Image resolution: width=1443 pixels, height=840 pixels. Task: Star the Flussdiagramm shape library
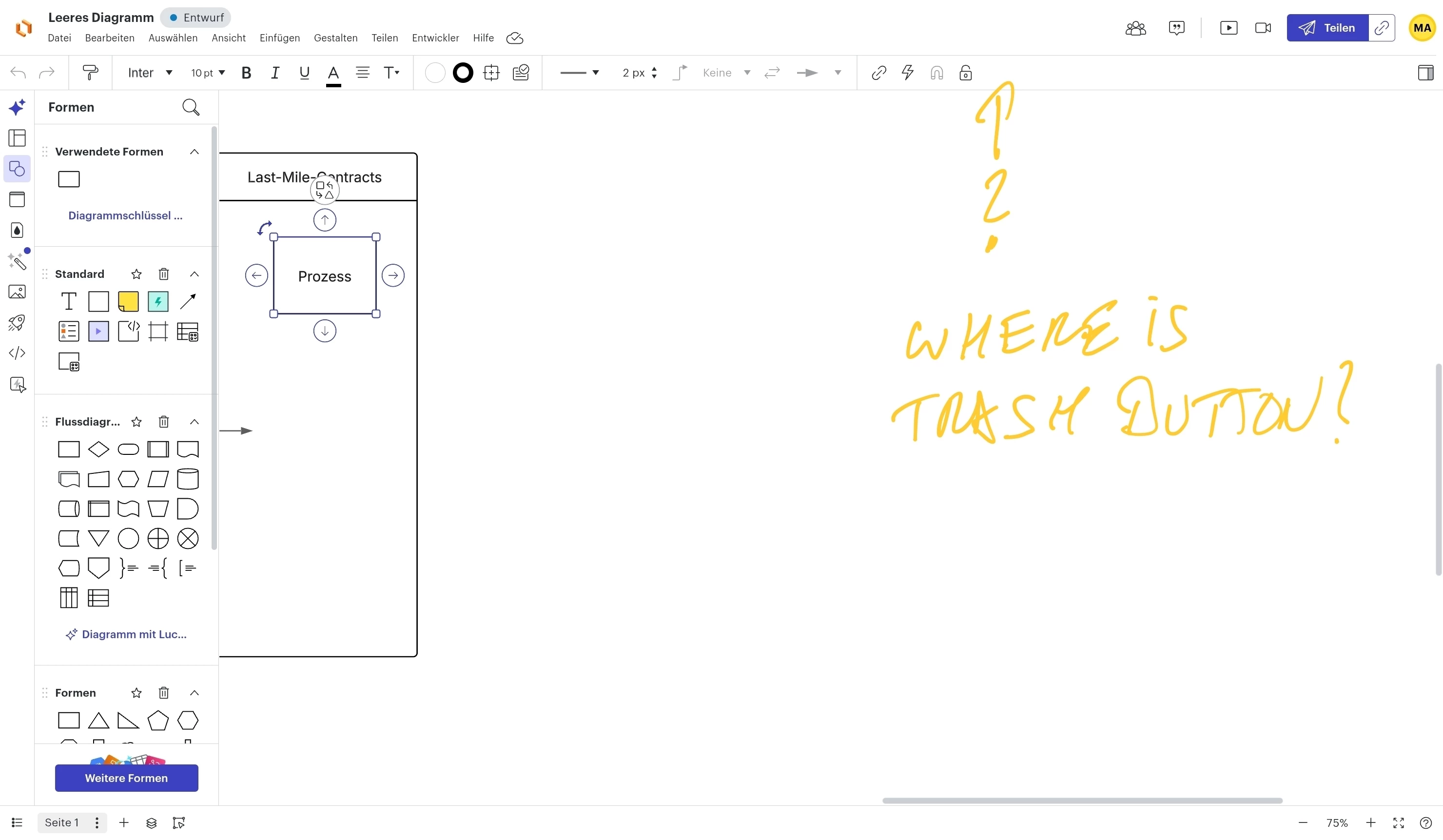click(136, 422)
